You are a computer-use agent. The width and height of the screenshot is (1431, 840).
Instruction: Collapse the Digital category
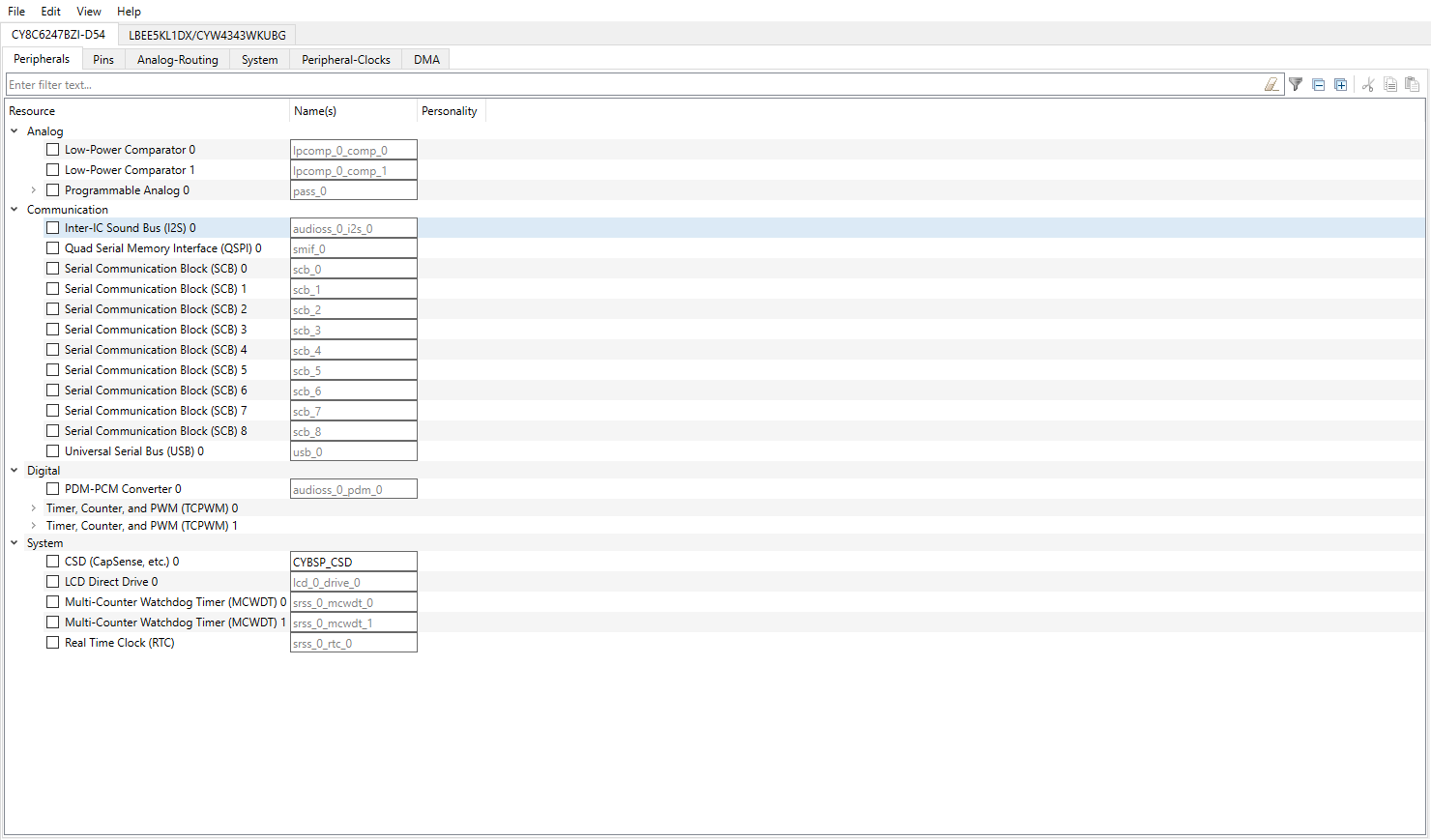click(x=15, y=471)
